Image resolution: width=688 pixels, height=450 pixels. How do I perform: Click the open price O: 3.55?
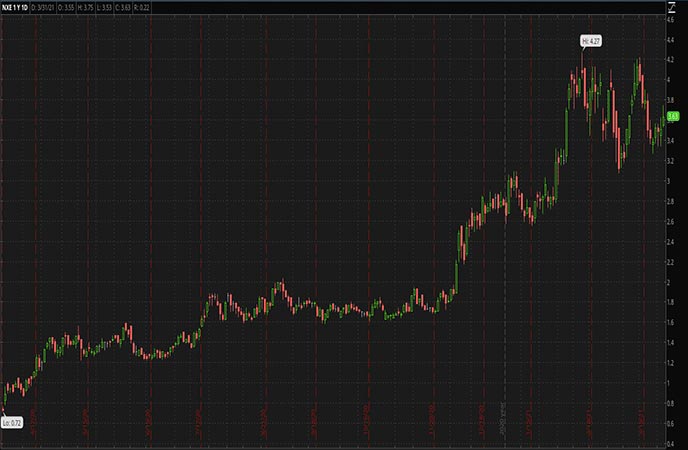[66, 7]
